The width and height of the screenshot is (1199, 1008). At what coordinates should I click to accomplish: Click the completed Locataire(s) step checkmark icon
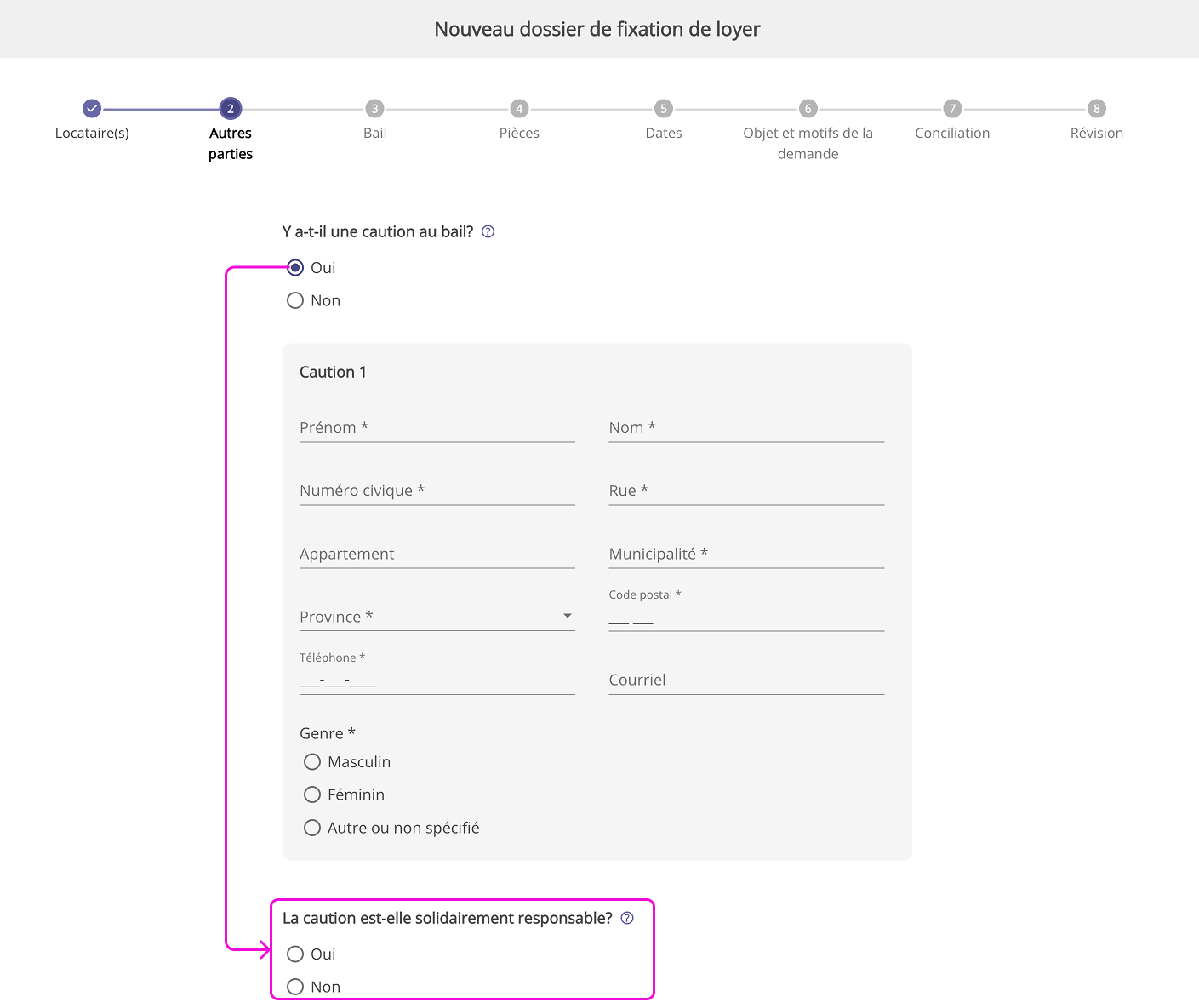pos(92,109)
